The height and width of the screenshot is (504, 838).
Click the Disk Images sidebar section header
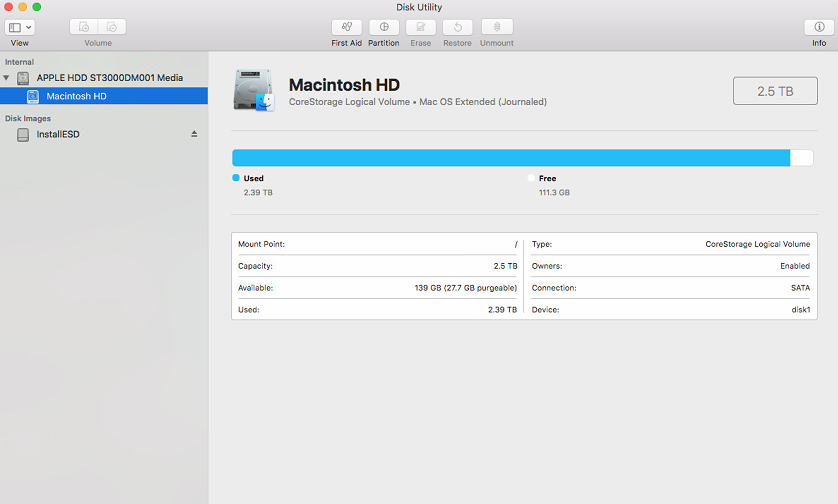pyautogui.click(x=28, y=119)
